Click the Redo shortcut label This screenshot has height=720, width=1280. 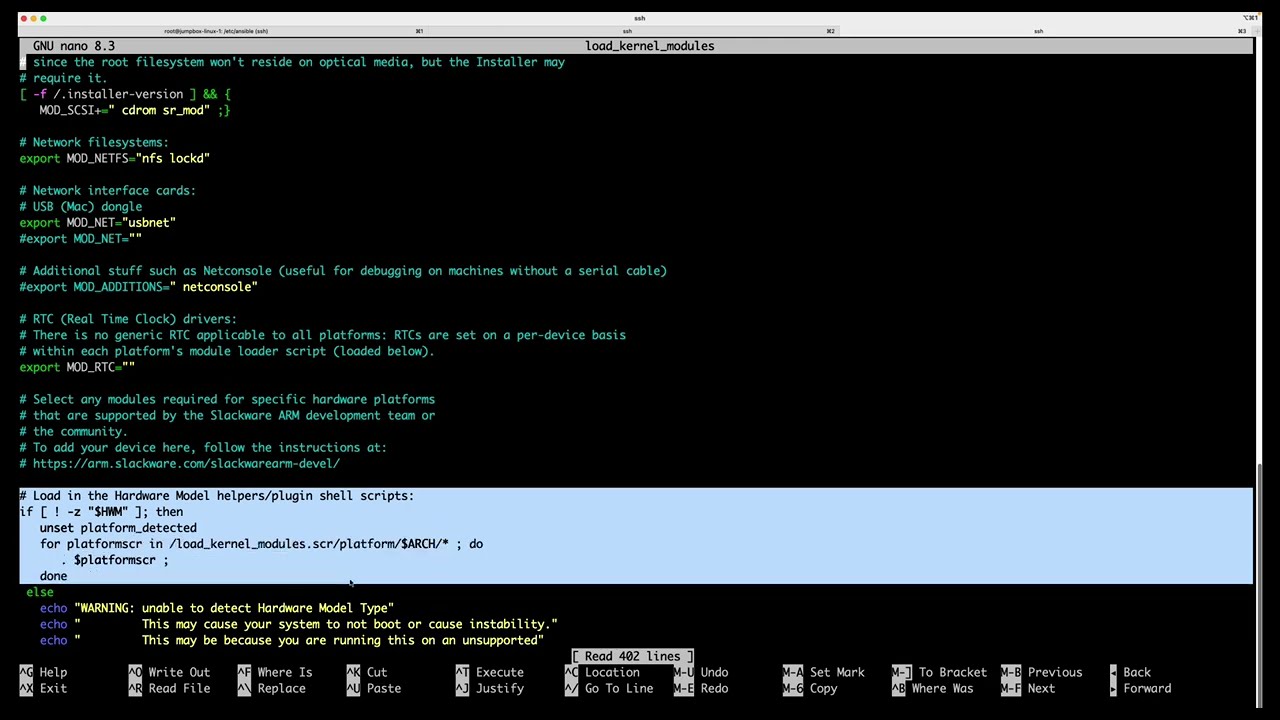pos(714,688)
